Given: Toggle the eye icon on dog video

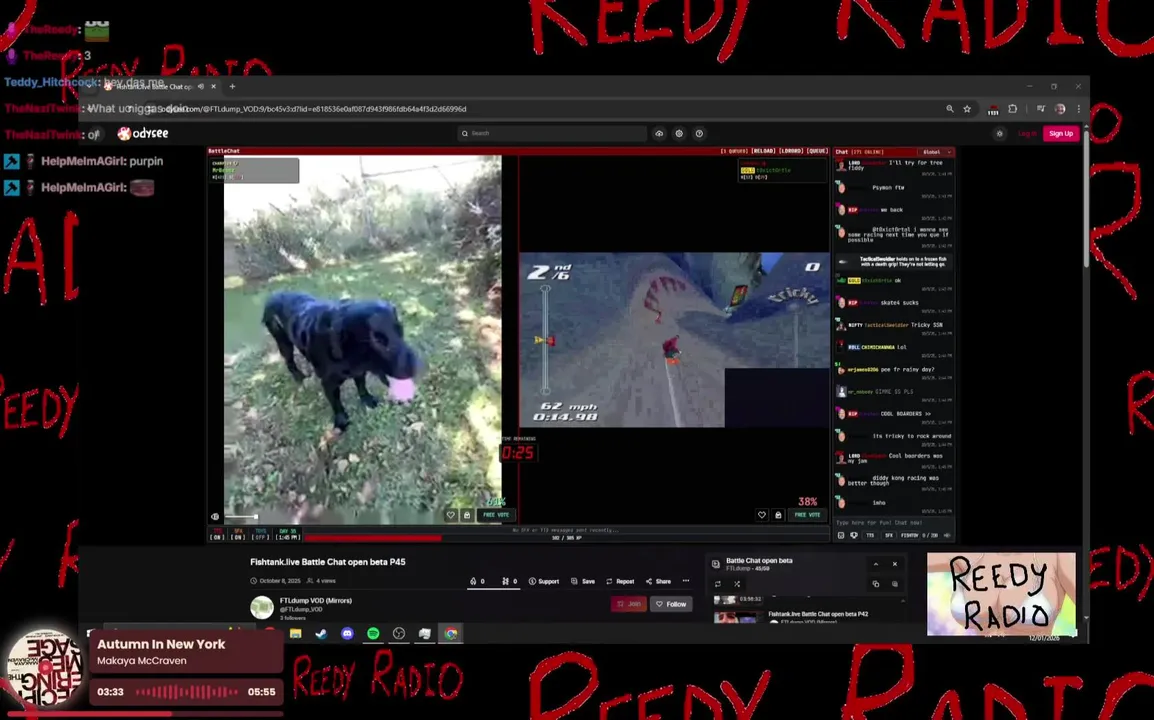Looking at the screenshot, I should (x=215, y=517).
